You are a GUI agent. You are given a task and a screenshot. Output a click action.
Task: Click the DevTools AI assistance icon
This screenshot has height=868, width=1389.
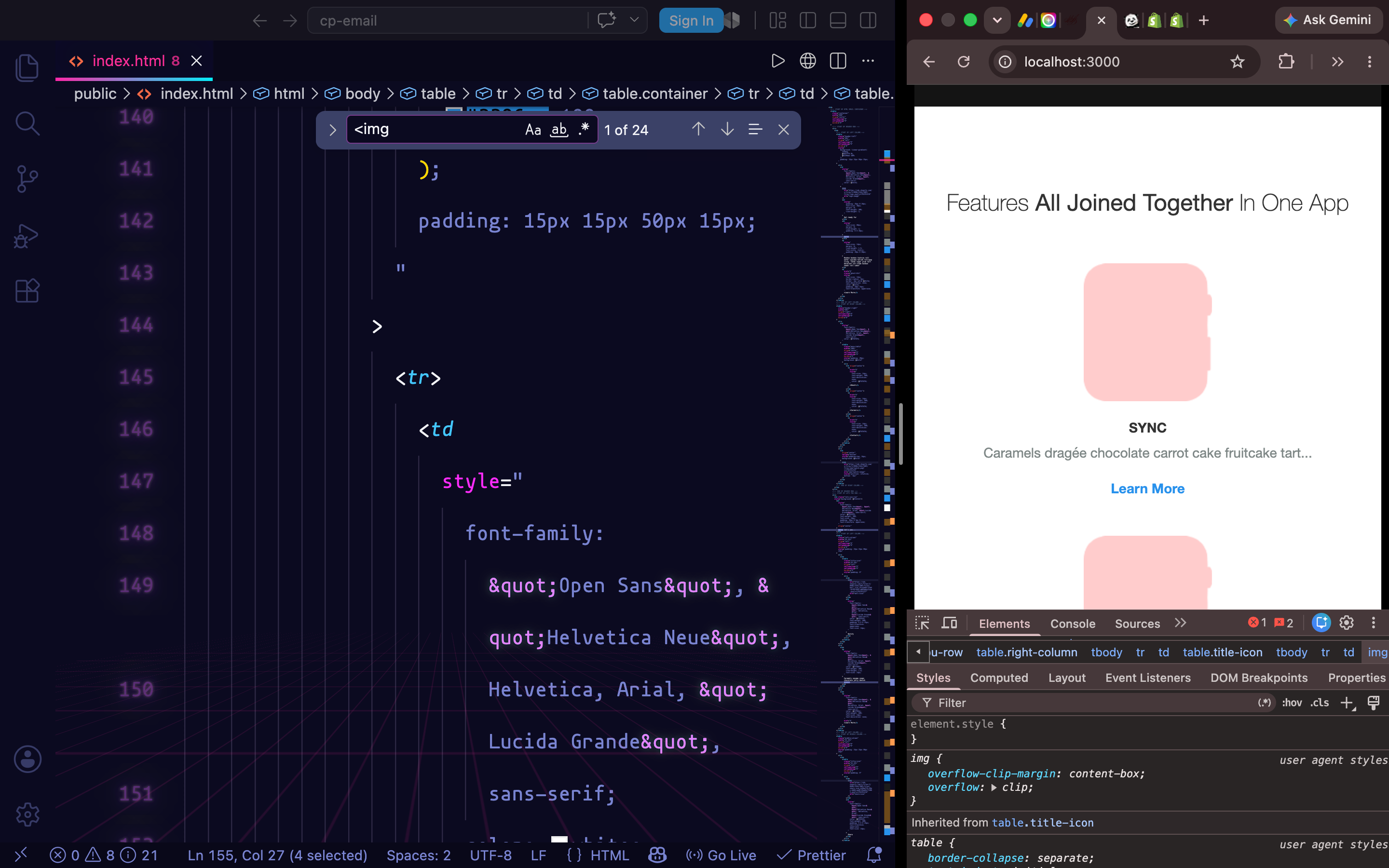click(x=1321, y=623)
